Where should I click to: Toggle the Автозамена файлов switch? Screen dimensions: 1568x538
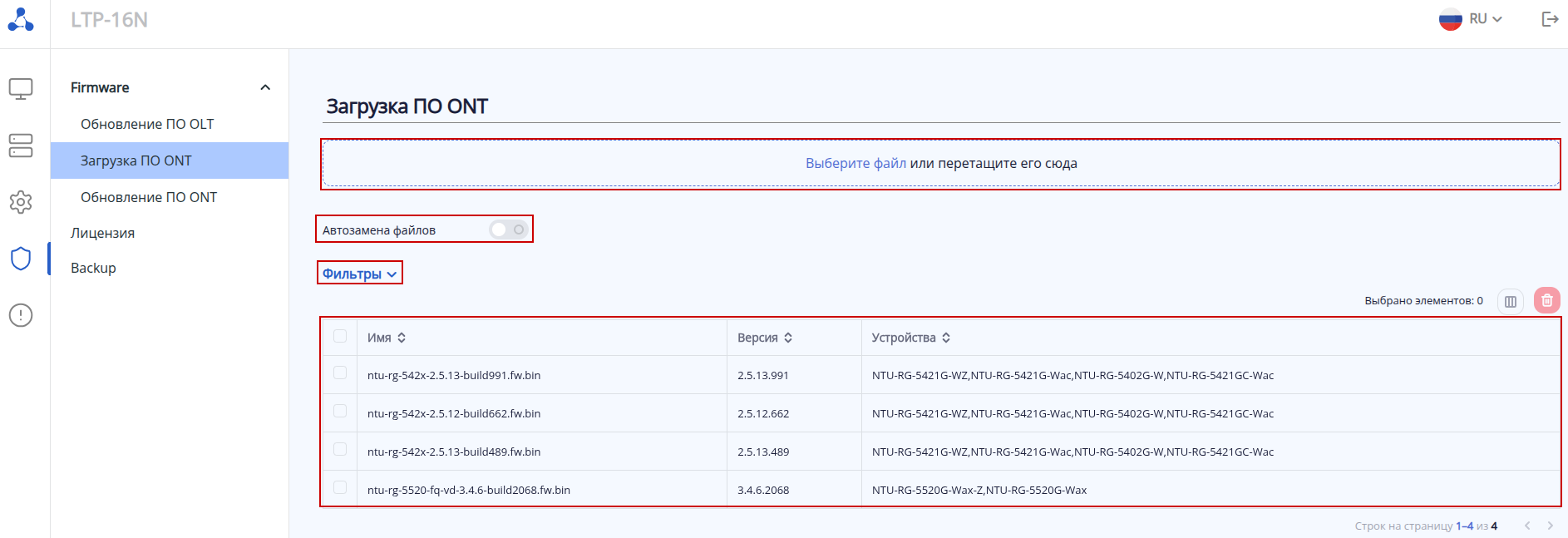508,230
